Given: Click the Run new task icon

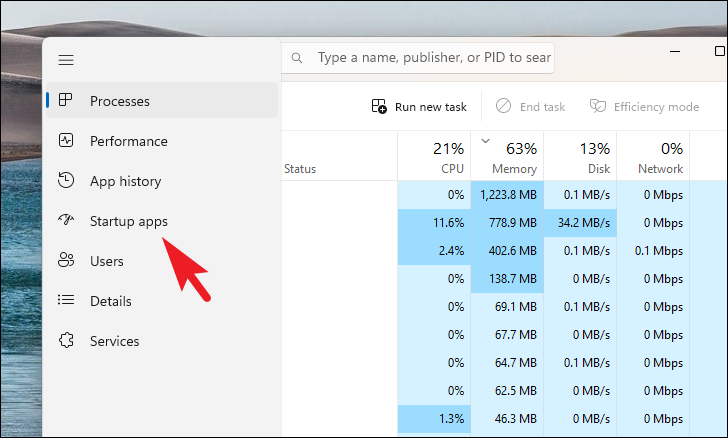Looking at the screenshot, I should (379, 106).
